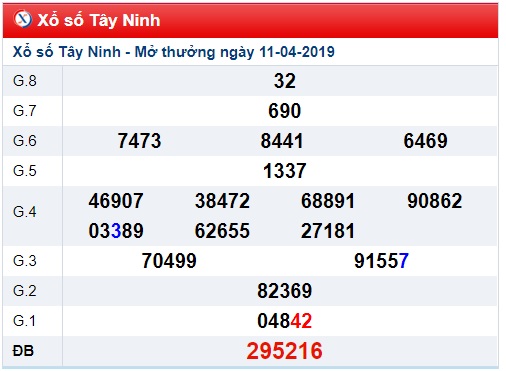Image resolution: width=506 pixels, height=371 pixels.
Task: Select the G.2 prize label
Action: [25, 291]
